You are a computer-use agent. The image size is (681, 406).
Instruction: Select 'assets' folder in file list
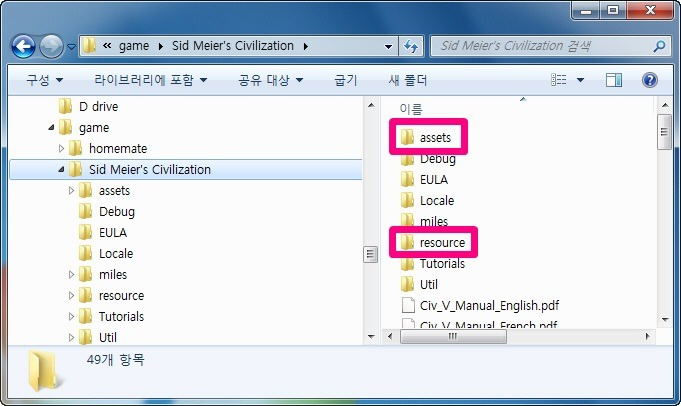click(x=435, y=138)
